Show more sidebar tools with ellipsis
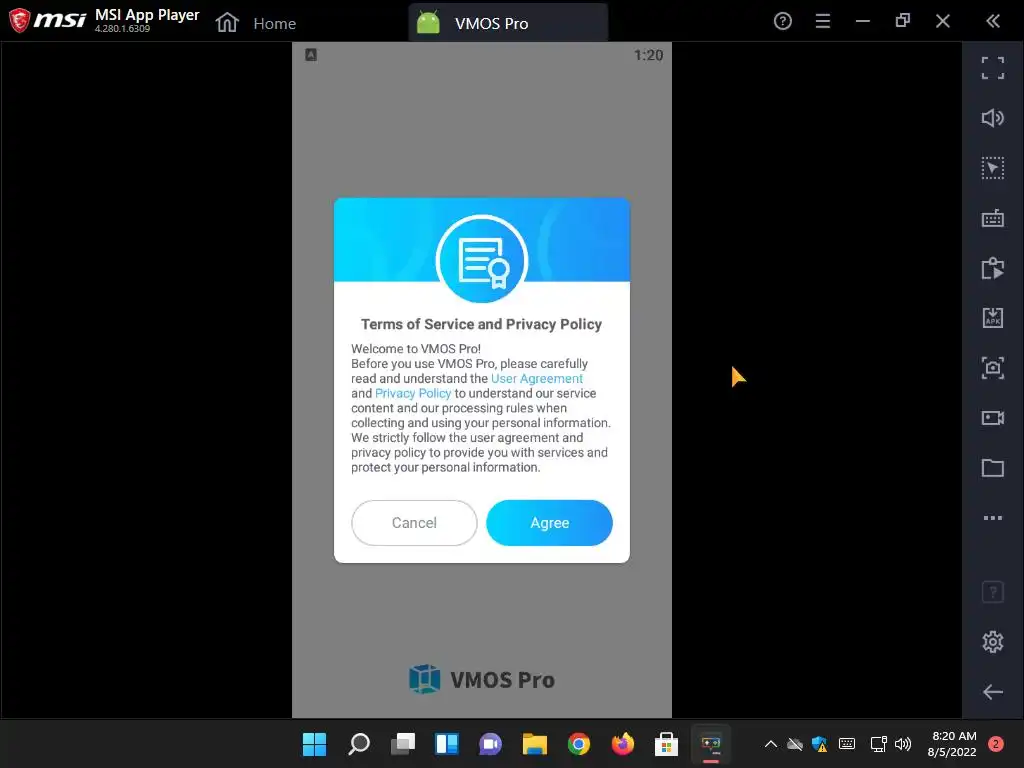 point(993,518)
